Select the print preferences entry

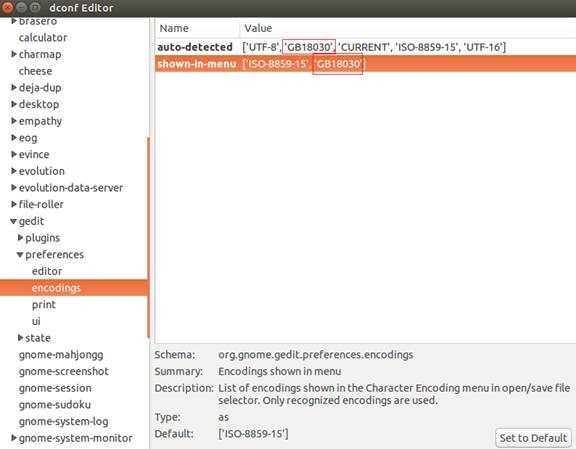click(x=44, y=305)
